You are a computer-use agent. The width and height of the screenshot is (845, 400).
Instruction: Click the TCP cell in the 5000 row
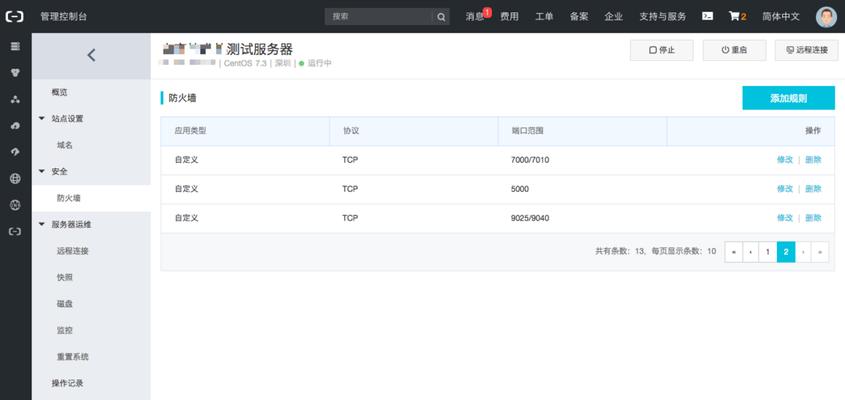[x=350, y=189]
